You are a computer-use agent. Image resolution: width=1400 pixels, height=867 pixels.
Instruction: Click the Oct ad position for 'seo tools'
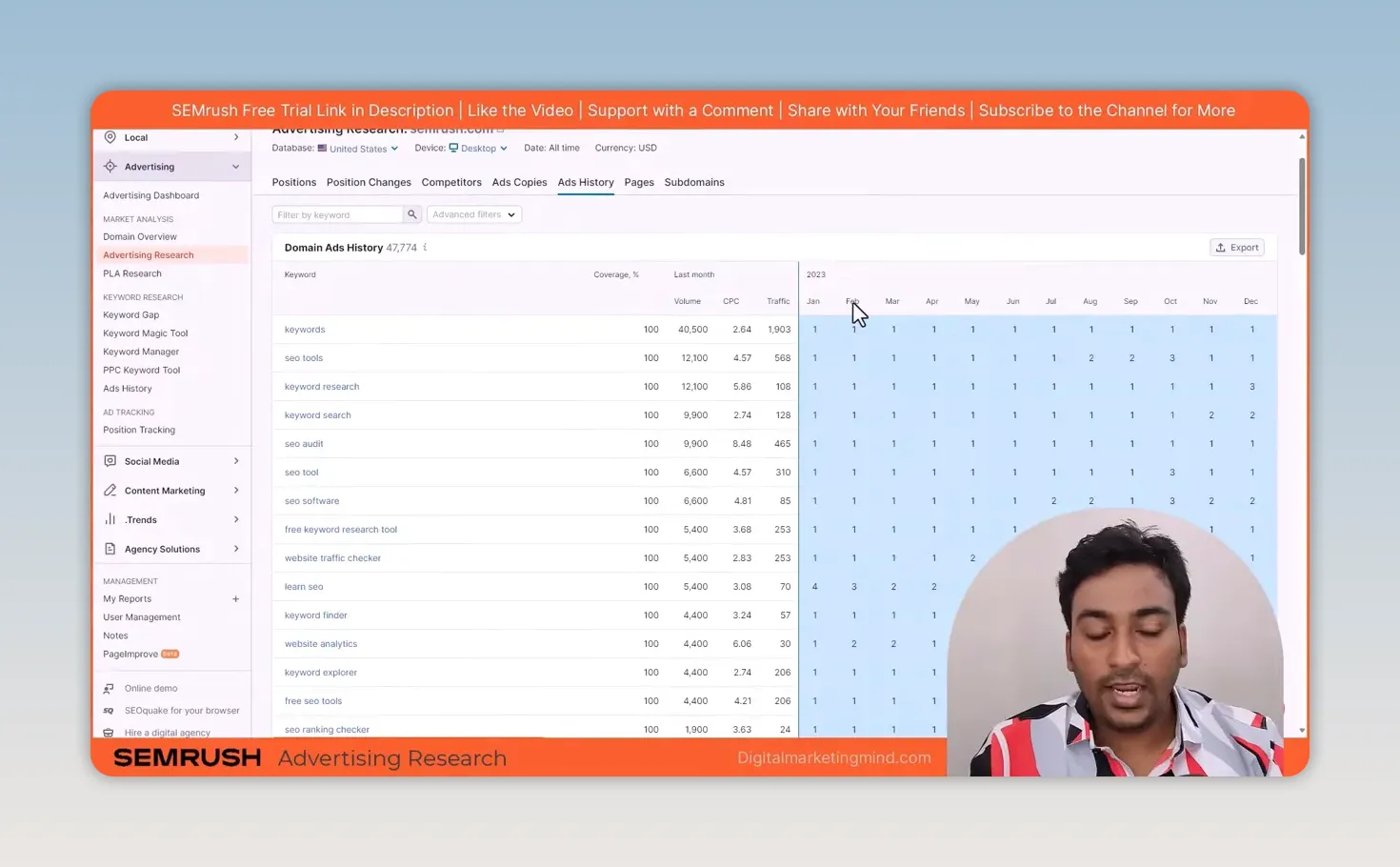pyautogui.click(x=1171, y=358)
